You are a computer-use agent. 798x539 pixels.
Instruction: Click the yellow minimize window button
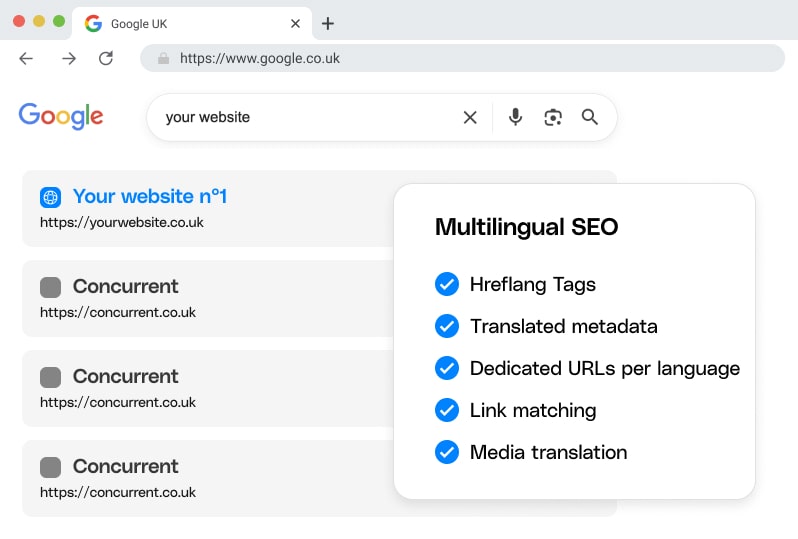pos(39,21)
